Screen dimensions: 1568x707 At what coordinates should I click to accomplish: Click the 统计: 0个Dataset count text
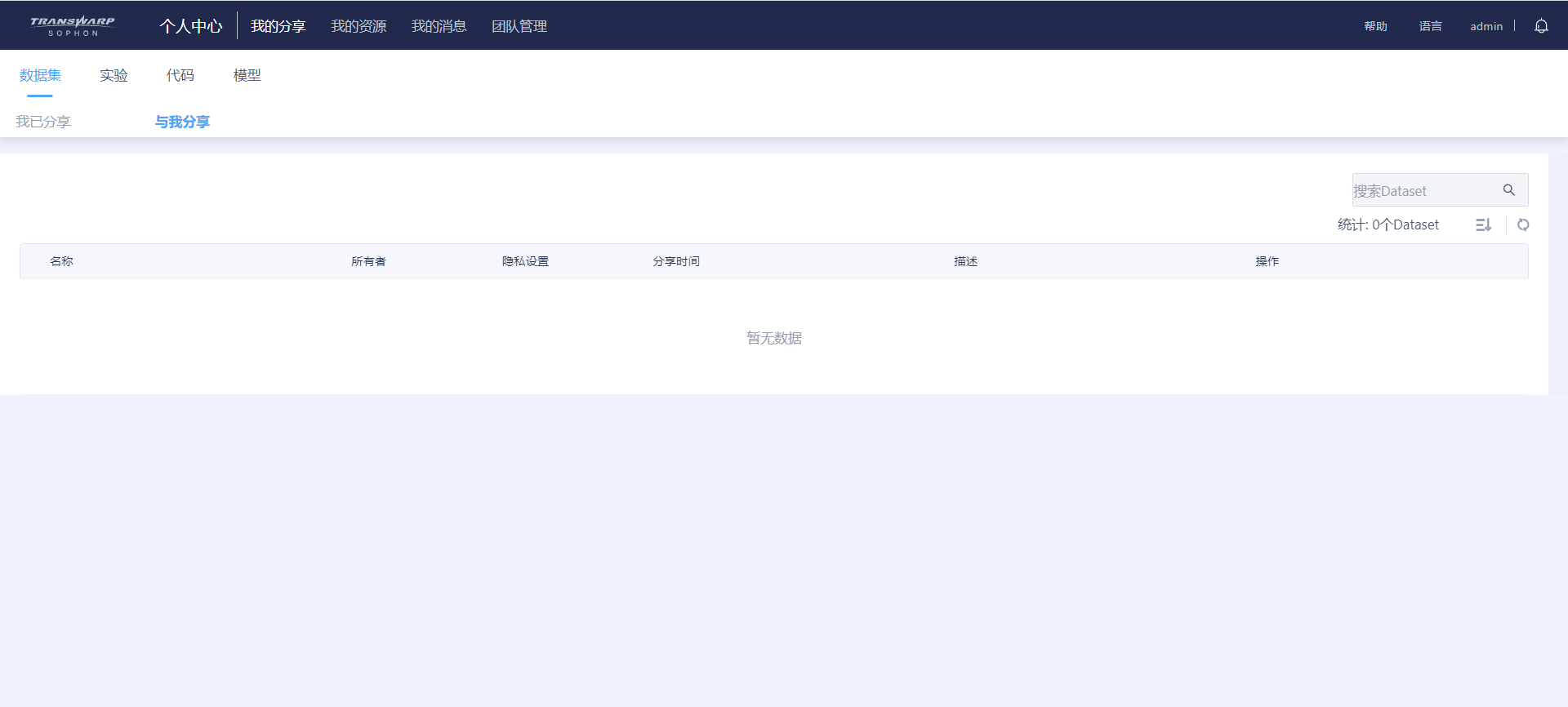tap(1388, 225)
